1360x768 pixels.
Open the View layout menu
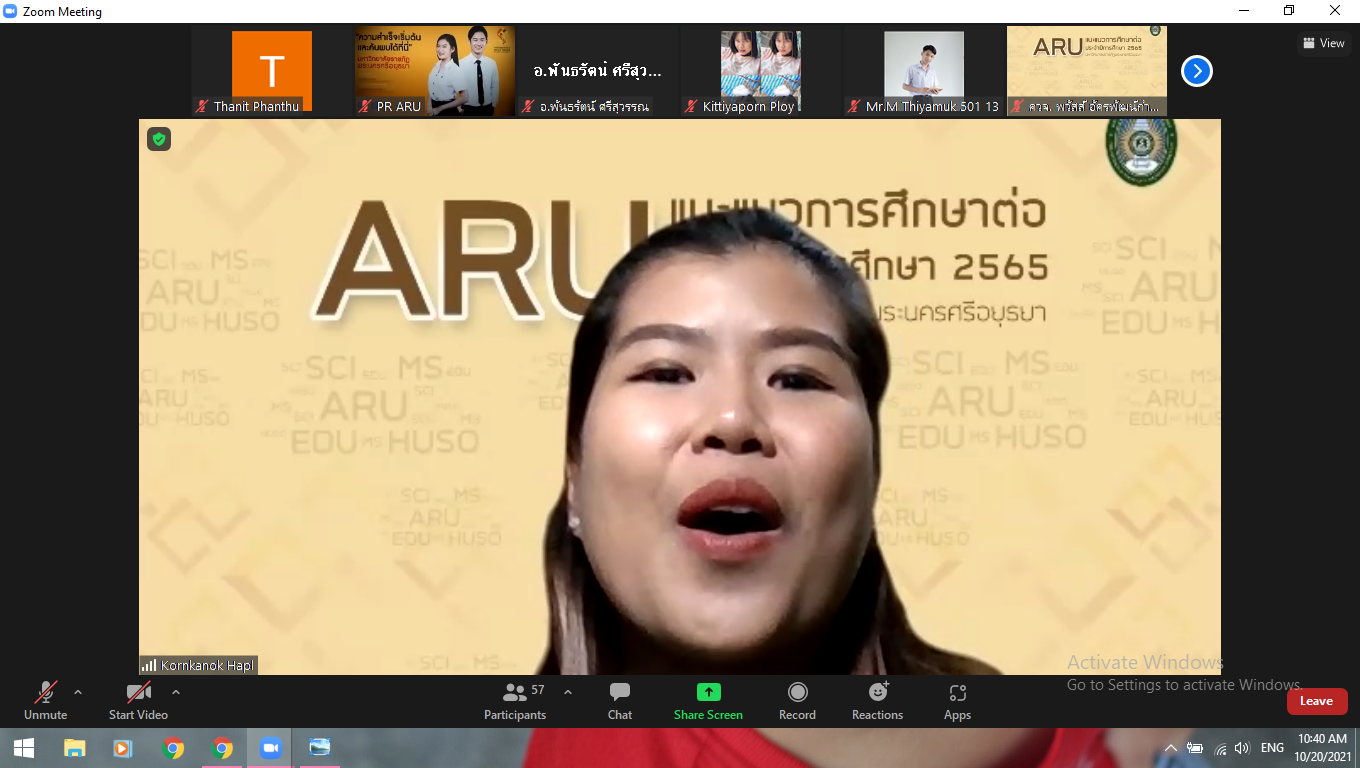[x=1323, y=43]
